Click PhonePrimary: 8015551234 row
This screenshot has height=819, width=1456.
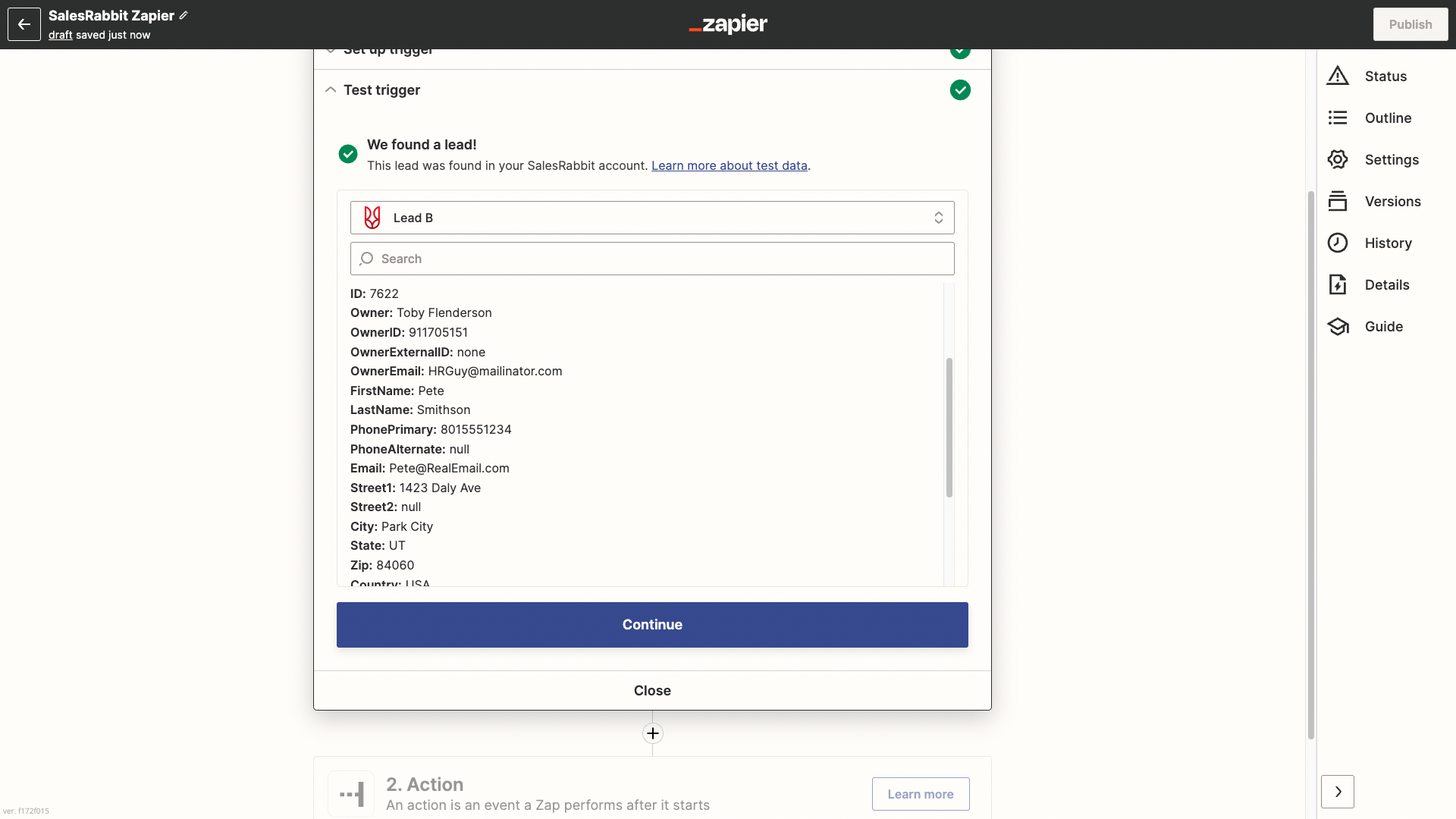[431, 429]
